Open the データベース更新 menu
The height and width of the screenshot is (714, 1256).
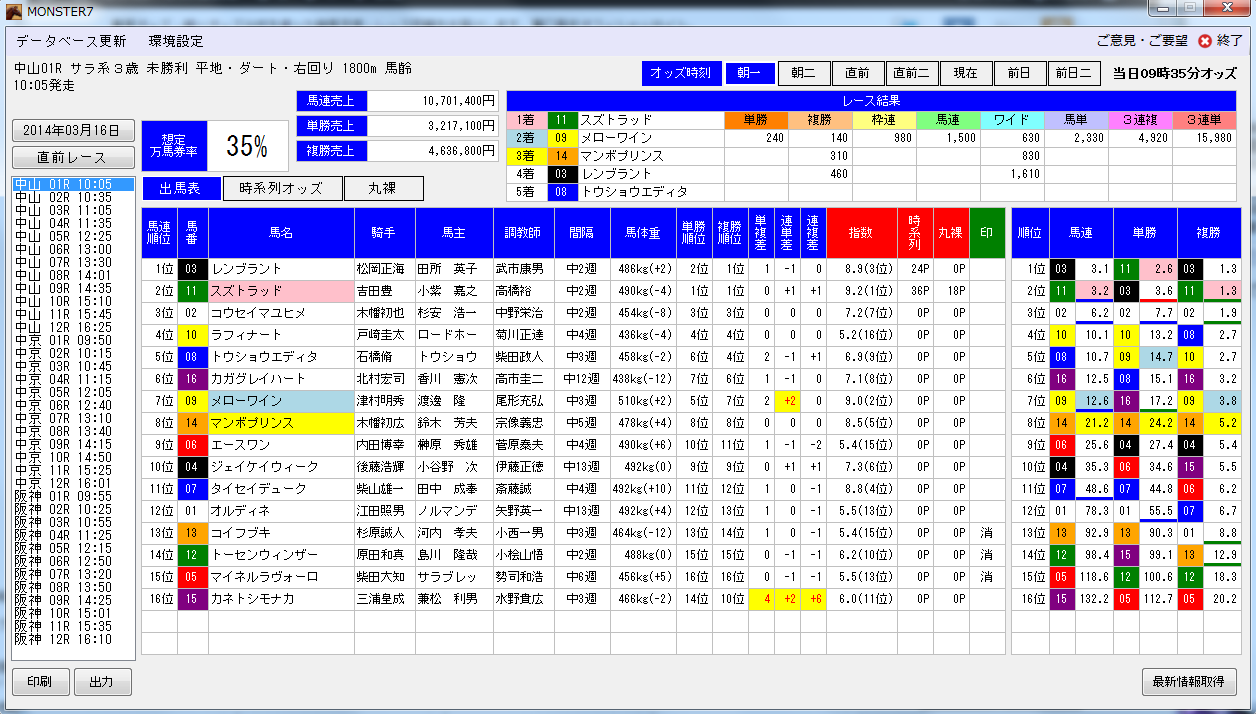tap(71, 41)
